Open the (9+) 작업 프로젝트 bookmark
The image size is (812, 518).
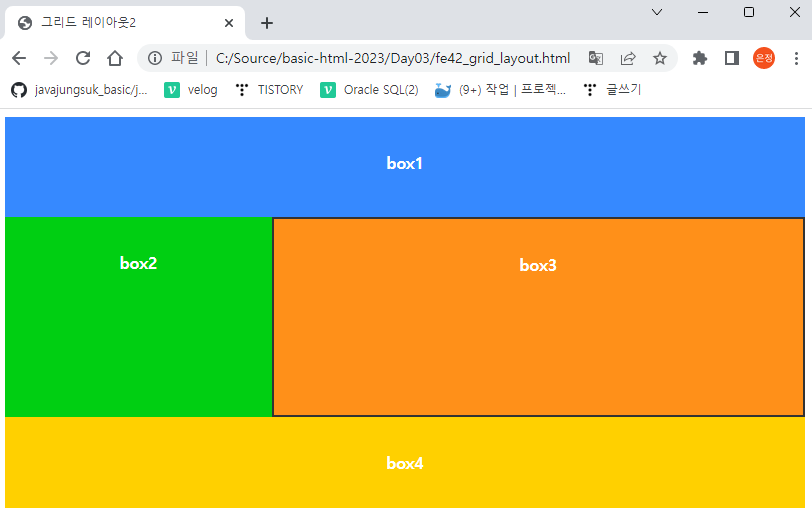[500, 90]
